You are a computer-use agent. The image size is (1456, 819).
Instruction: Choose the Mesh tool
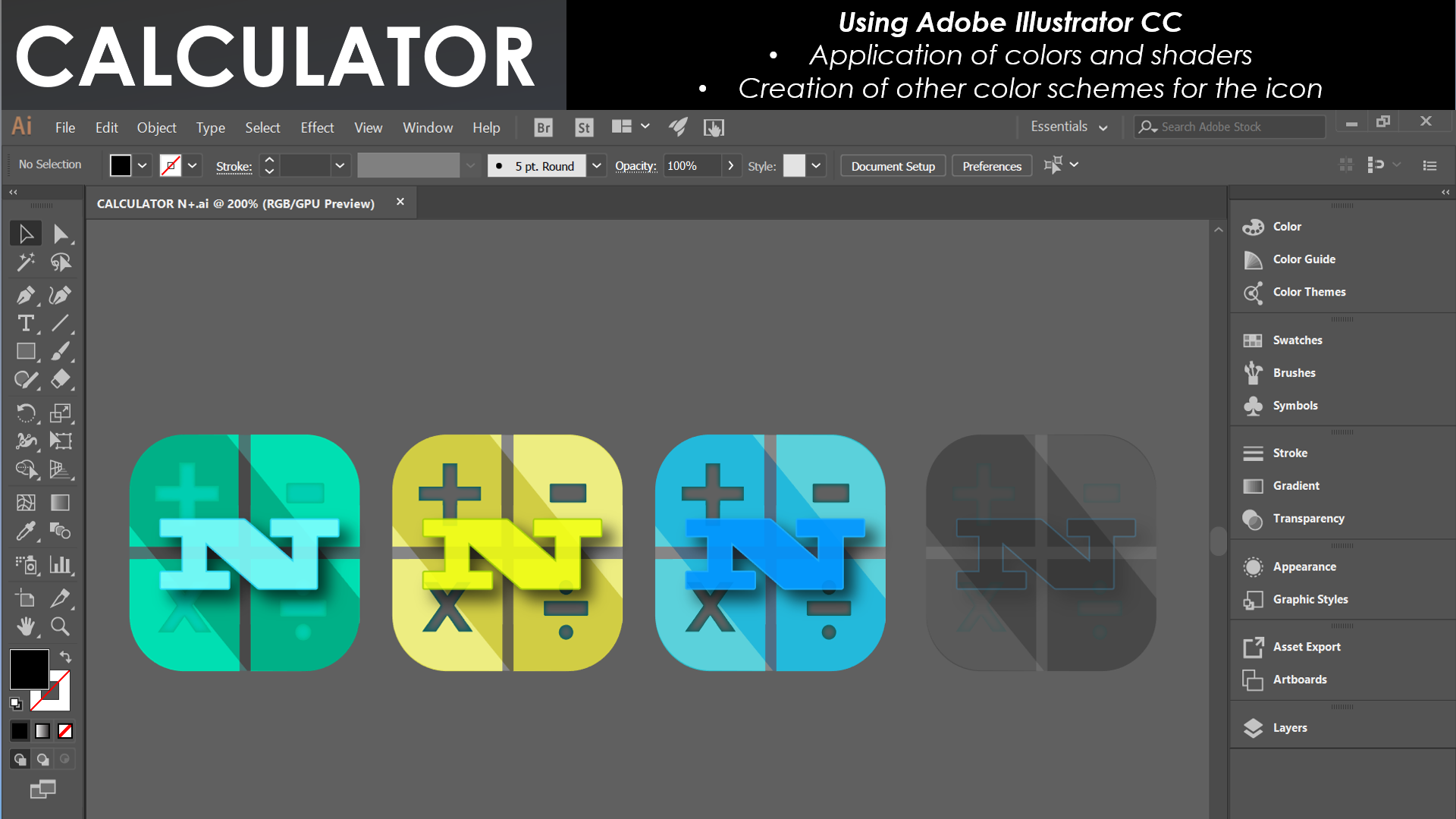click(x=26, y=502)
